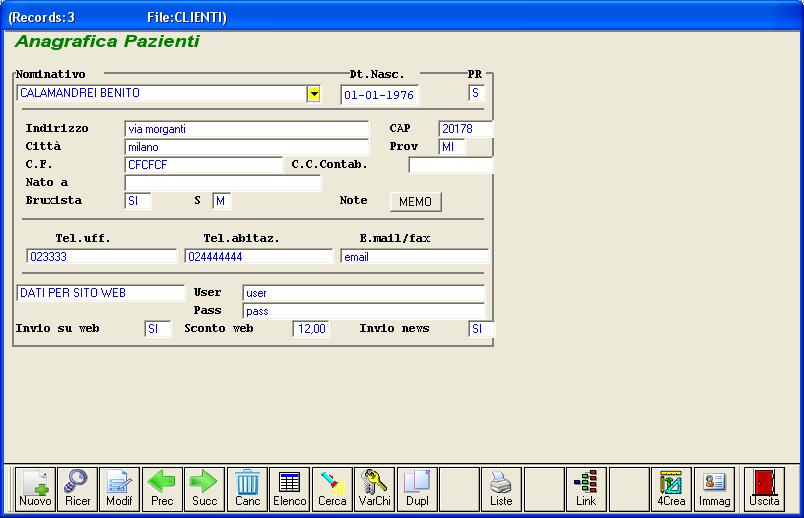
Task: Open the Elenco table list
Action: coord(289,489)
